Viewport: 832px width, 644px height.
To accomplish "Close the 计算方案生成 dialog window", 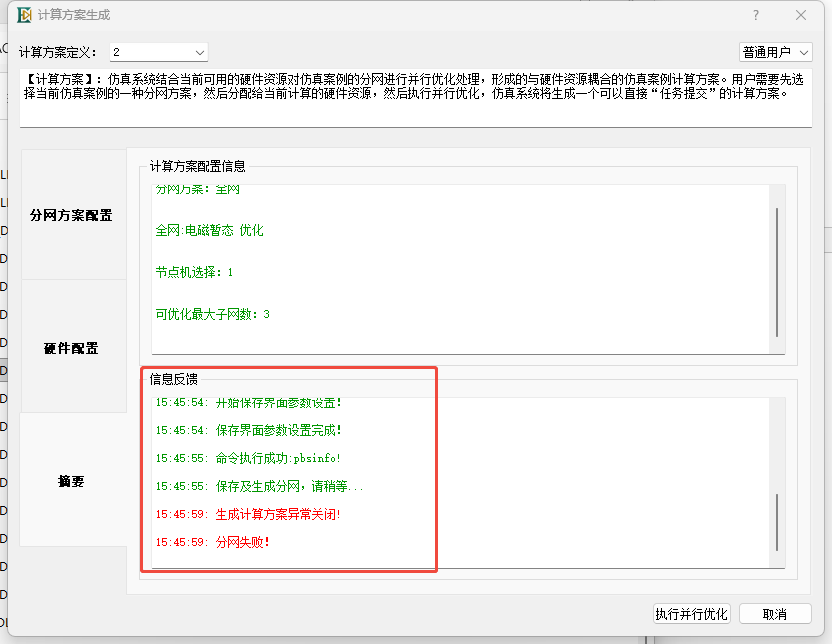I will coord(801,15).
